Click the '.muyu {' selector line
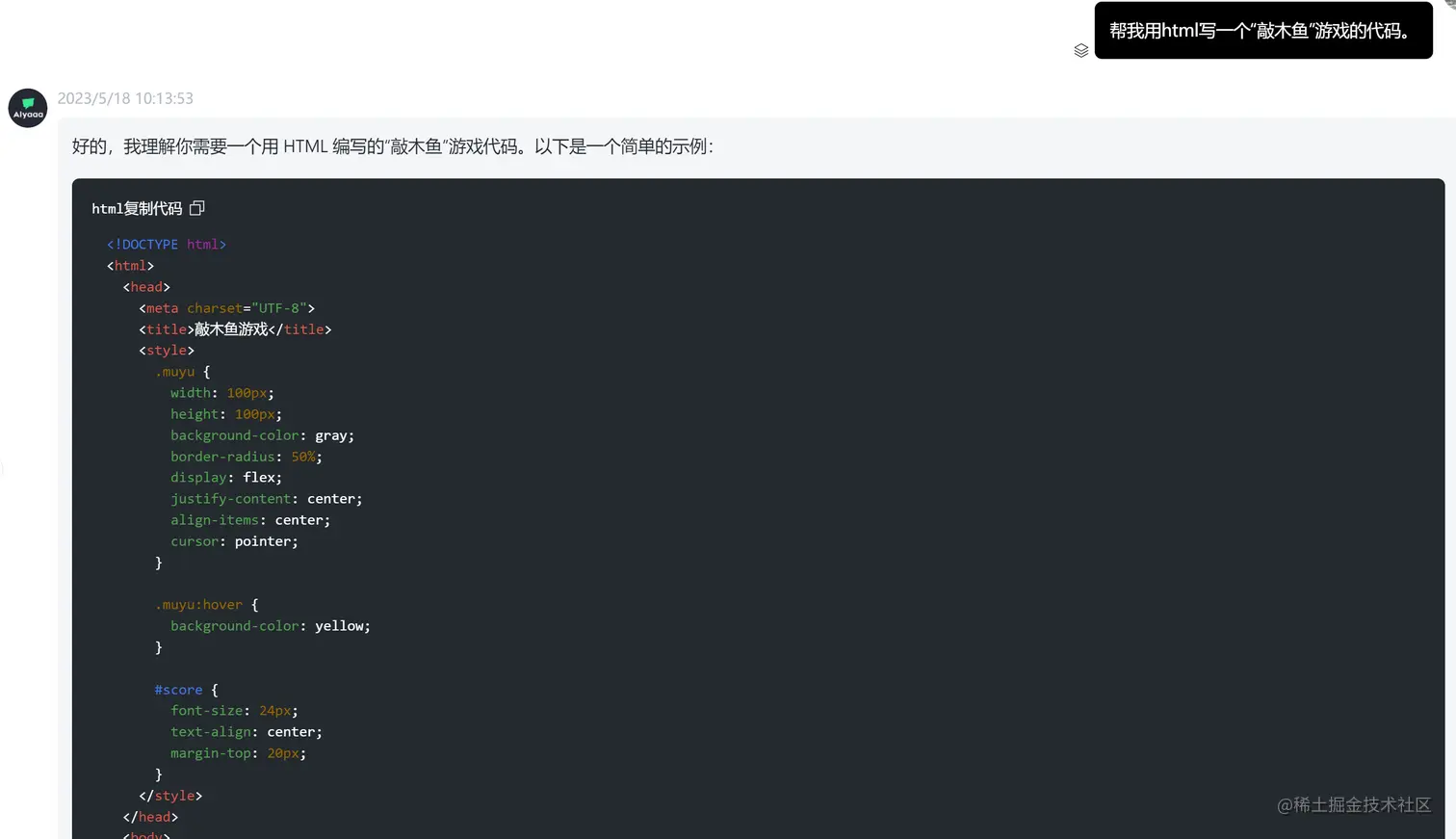Image resolution: width=1456 pixels, height=839 pixels. 183,372
